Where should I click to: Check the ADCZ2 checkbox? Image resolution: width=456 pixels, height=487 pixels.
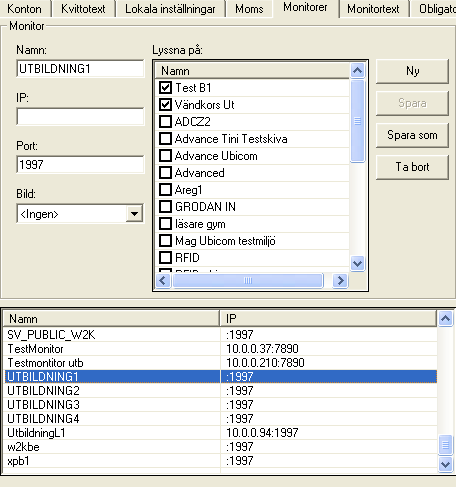click(x=165, y=122)
